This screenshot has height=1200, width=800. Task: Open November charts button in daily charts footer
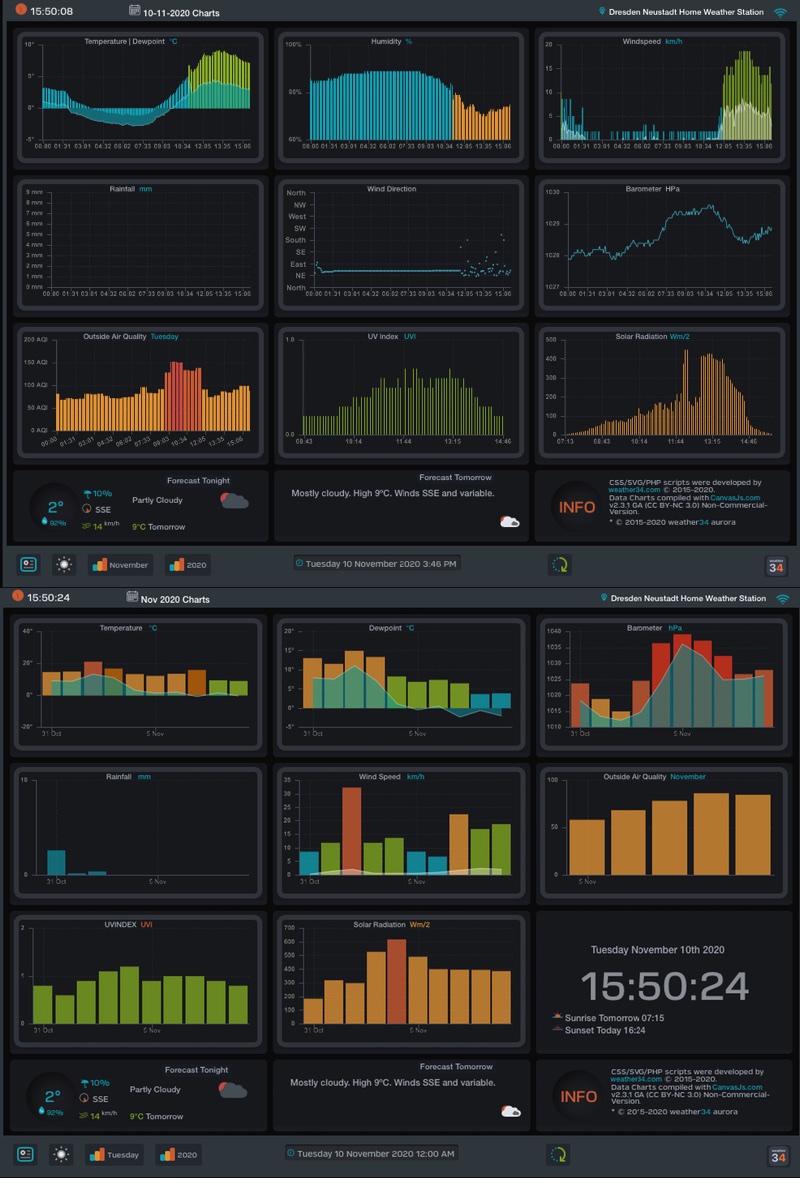click(x=120, y=565)
